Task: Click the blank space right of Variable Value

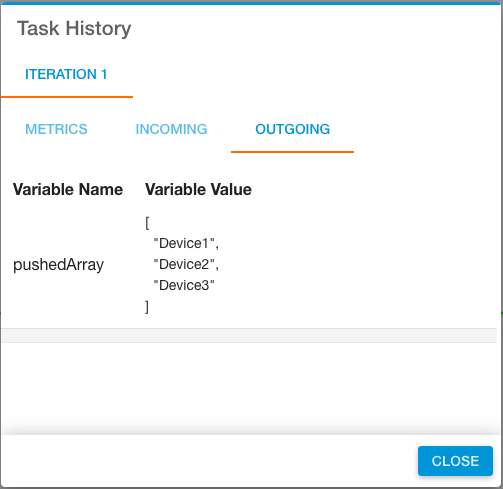Action: pos(373,189)
